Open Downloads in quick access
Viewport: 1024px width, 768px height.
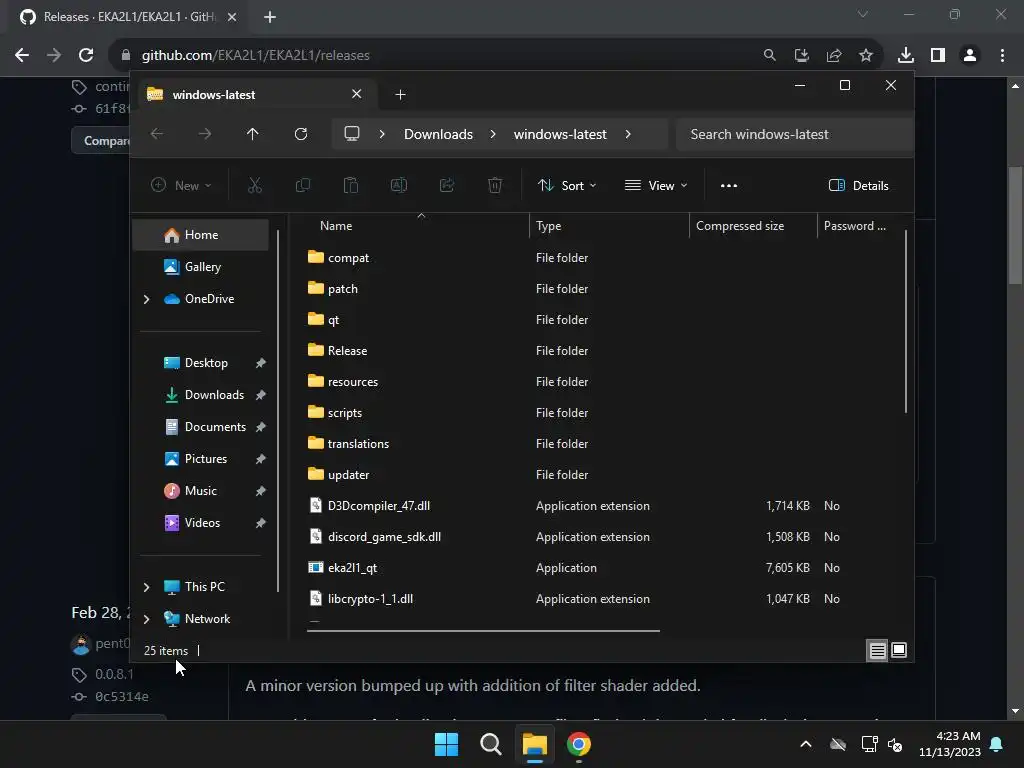point(204,395)
